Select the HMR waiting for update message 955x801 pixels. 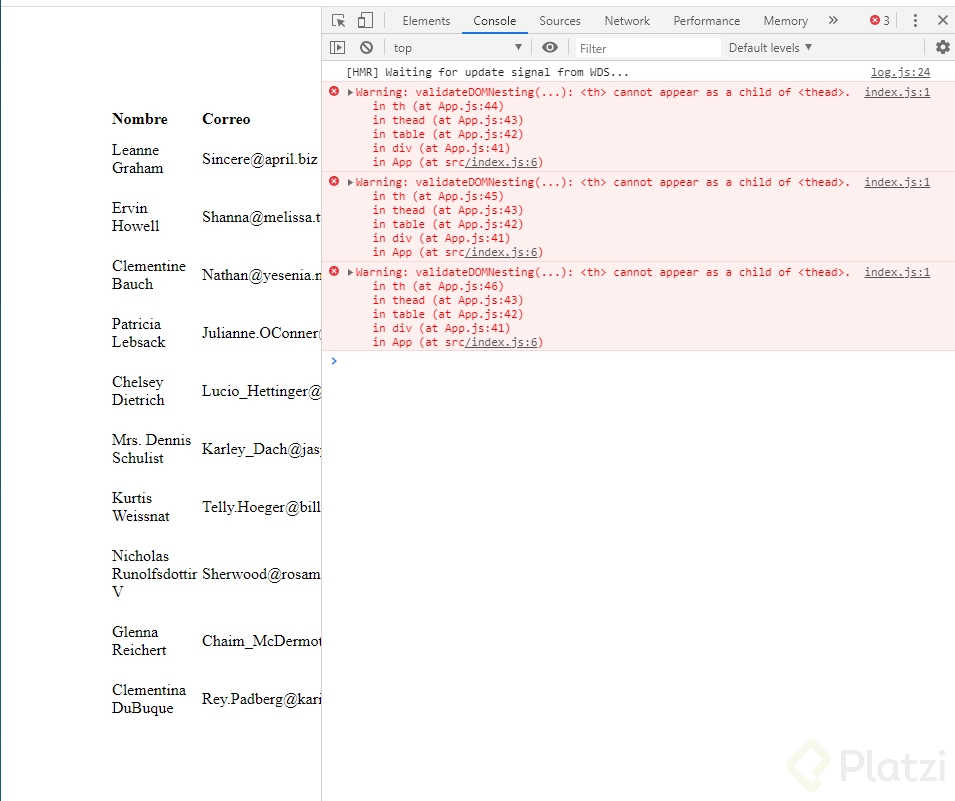point(487,72)
